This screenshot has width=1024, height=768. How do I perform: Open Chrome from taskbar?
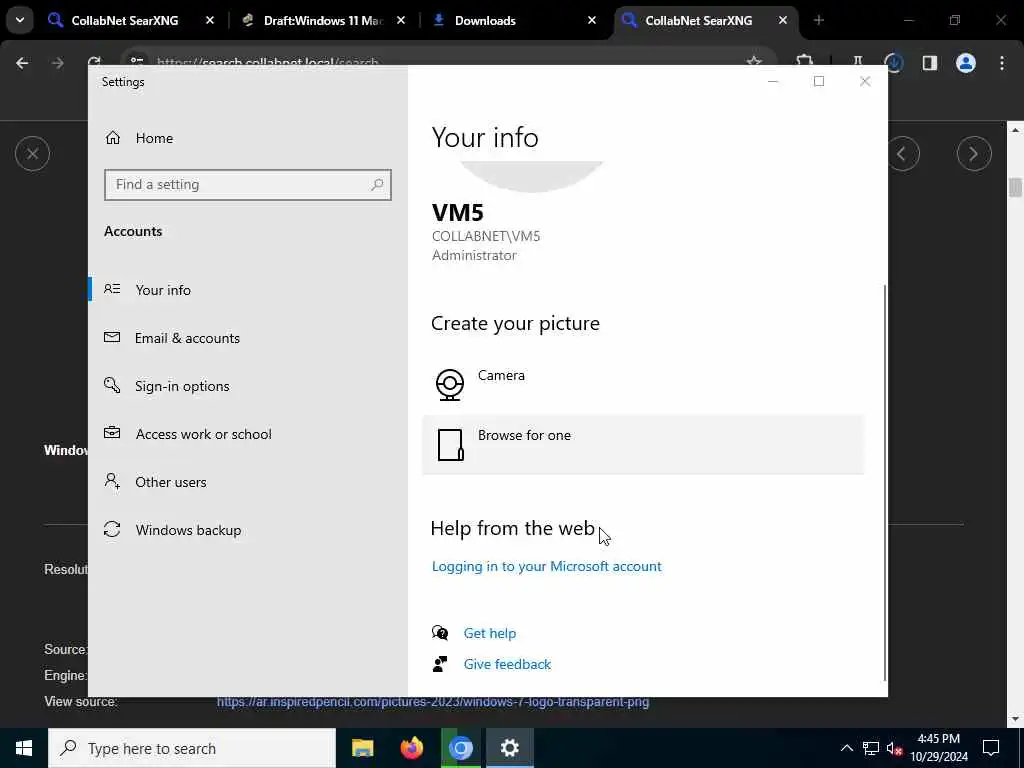pyautogui.click(x=460, y=748)
